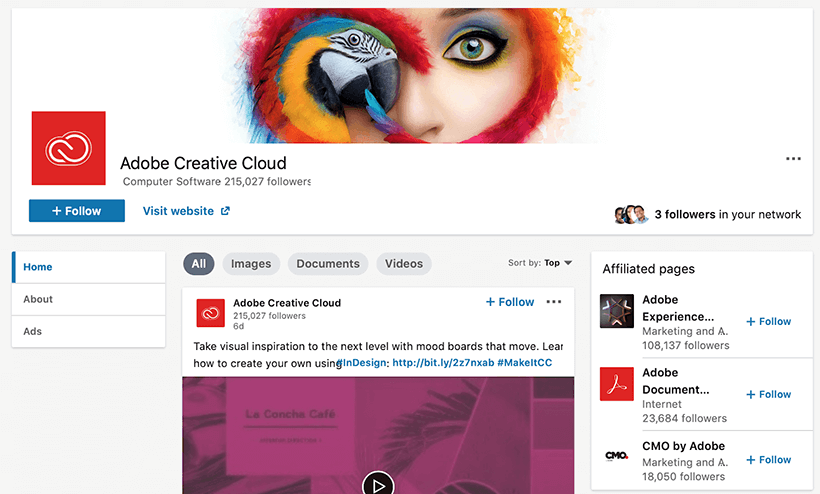Click the CMO by Adobe logo

(x=617, y=456)
